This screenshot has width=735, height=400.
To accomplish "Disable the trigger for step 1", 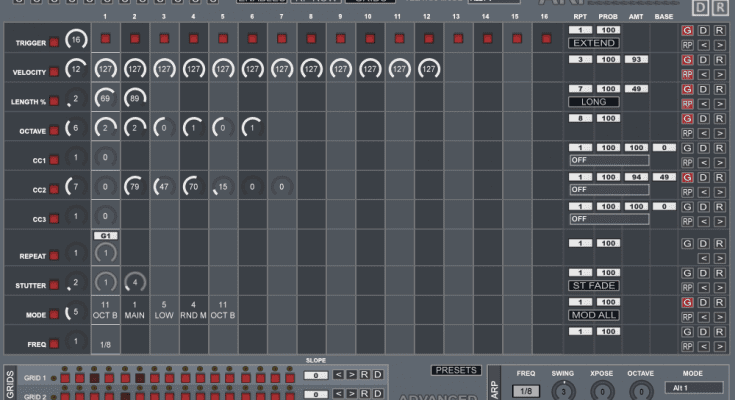I will [106, 39].
